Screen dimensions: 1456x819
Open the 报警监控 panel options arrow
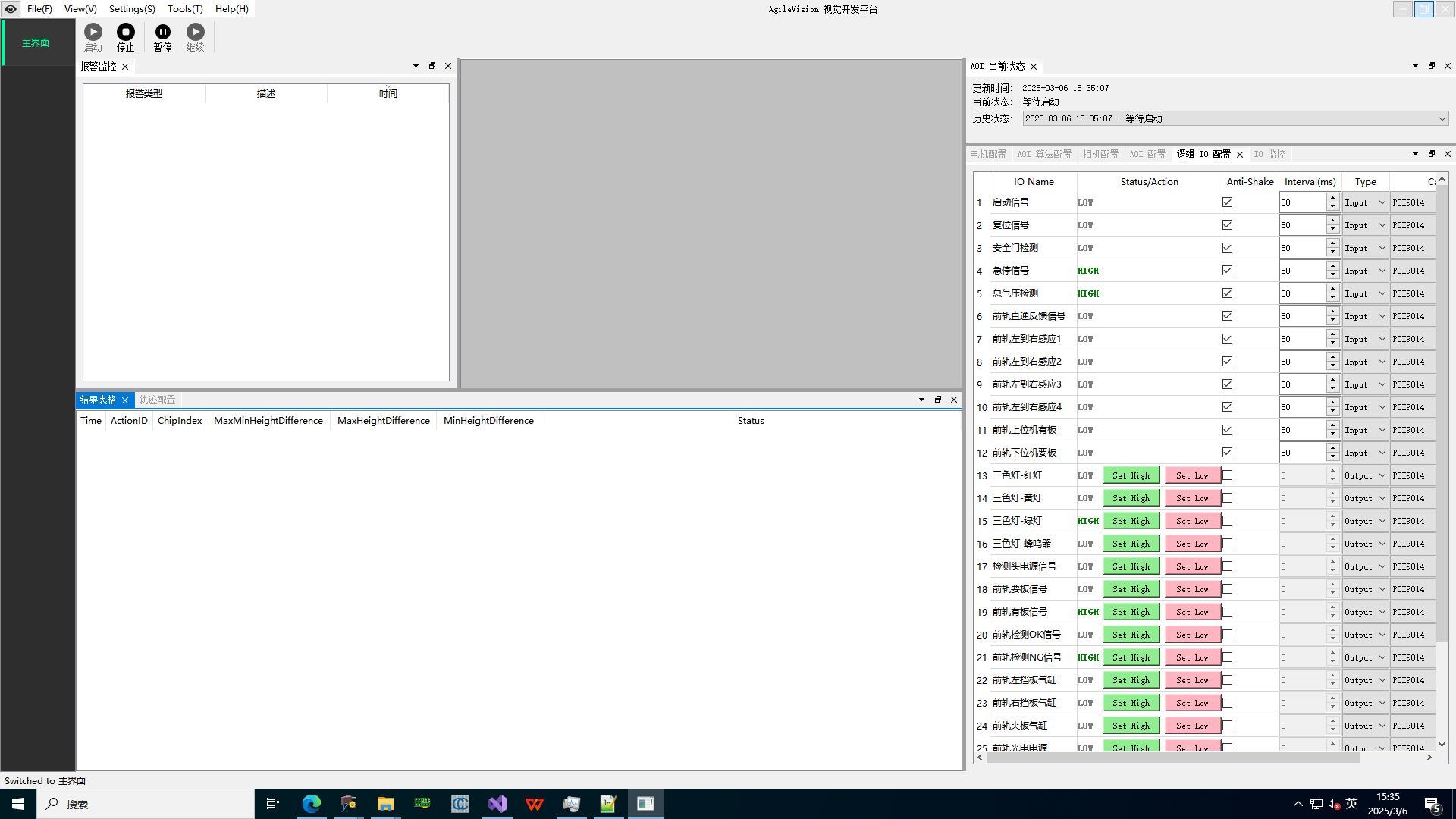pyautogui.click(x=416, y=66)
